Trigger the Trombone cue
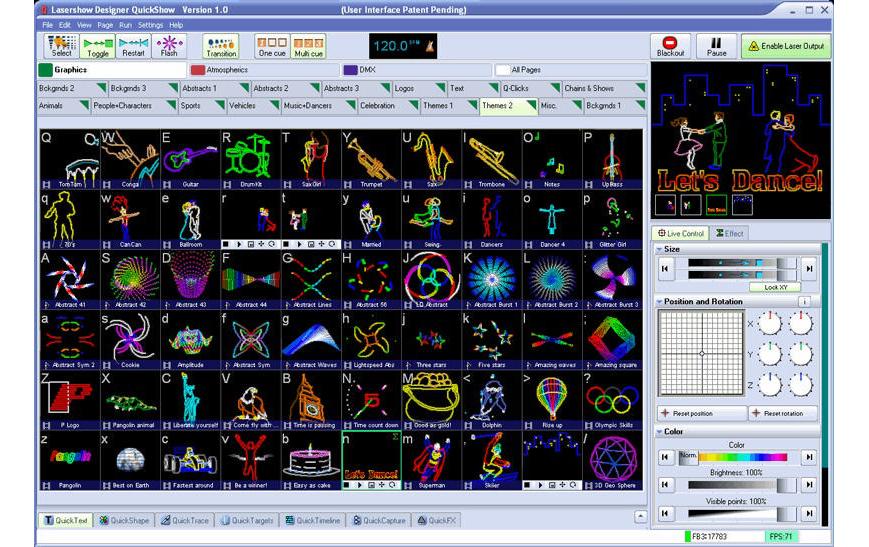 (492, 159)
